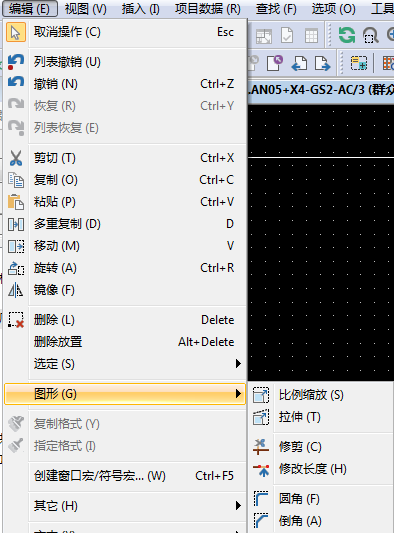The width and height of the screenshot is (394, 533).
Task: Click the 修剪 trim icon in submenu
Action: coord(261,447)
